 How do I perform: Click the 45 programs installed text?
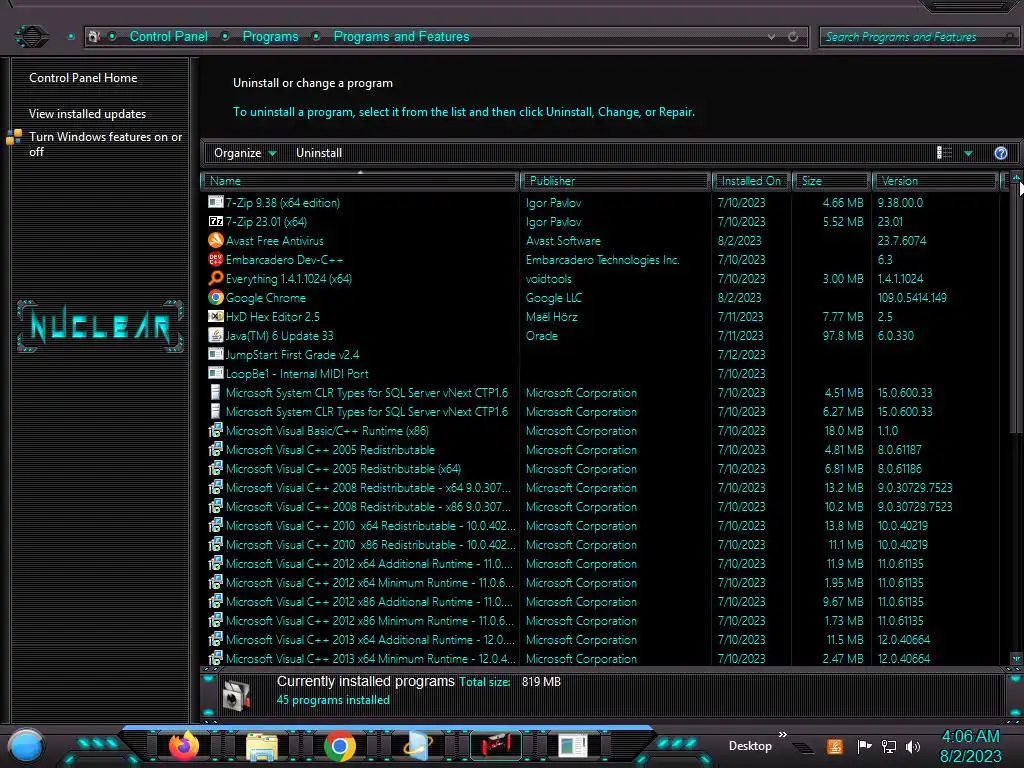click(333, 699)
